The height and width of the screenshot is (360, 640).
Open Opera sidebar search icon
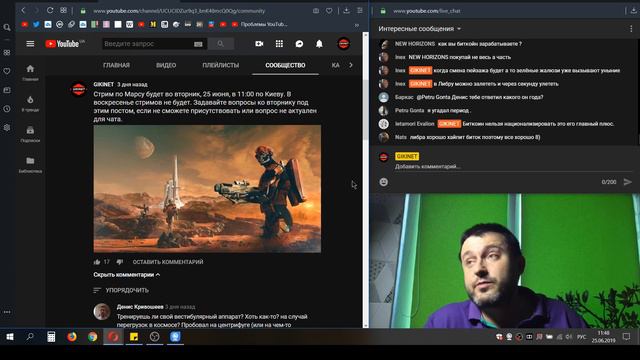click(7, 27)
